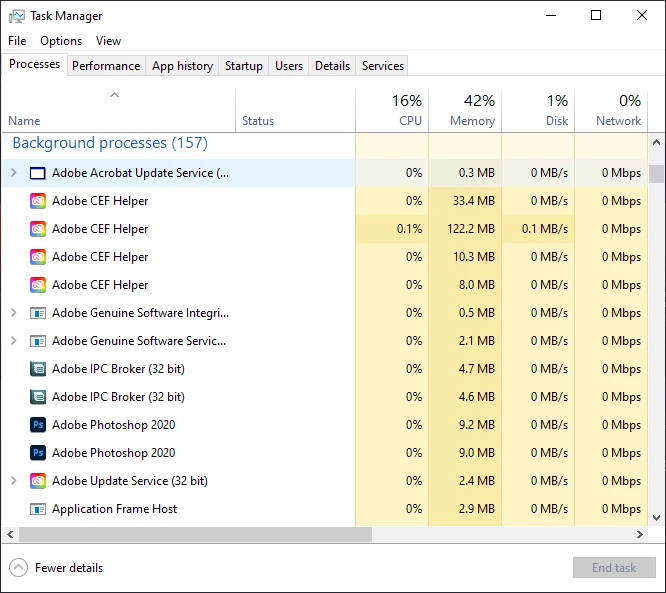
Task: Click the horizontal scrollbar left arrow
Action: 10,534
